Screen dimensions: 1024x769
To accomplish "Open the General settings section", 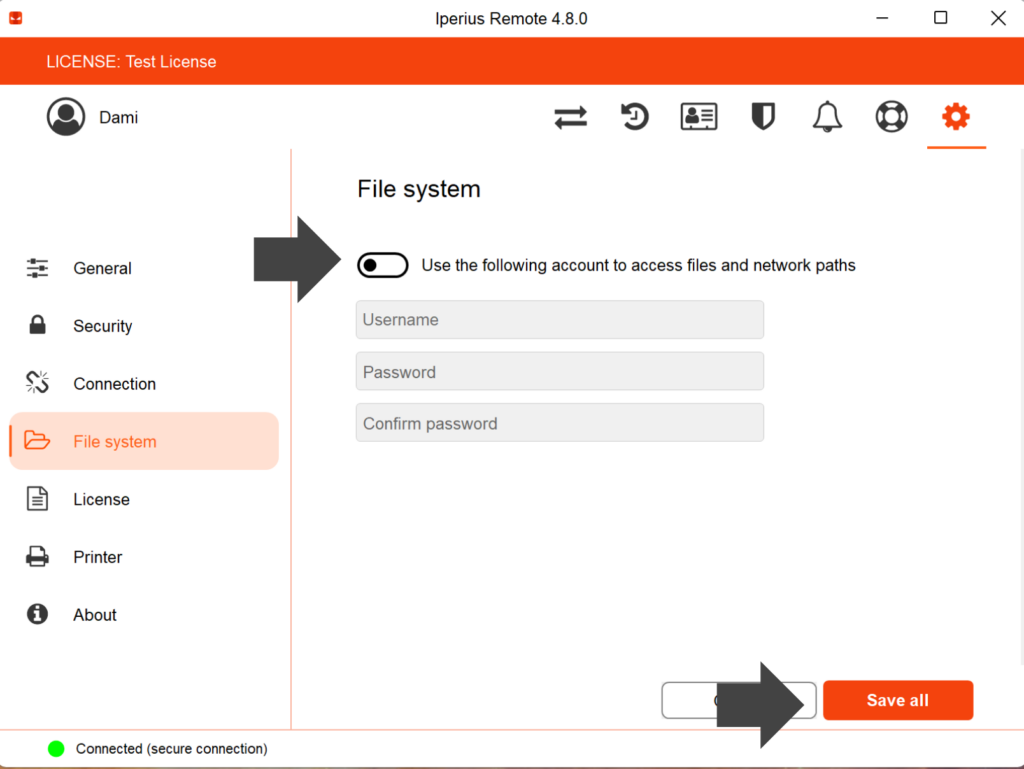I will point(144,268).
